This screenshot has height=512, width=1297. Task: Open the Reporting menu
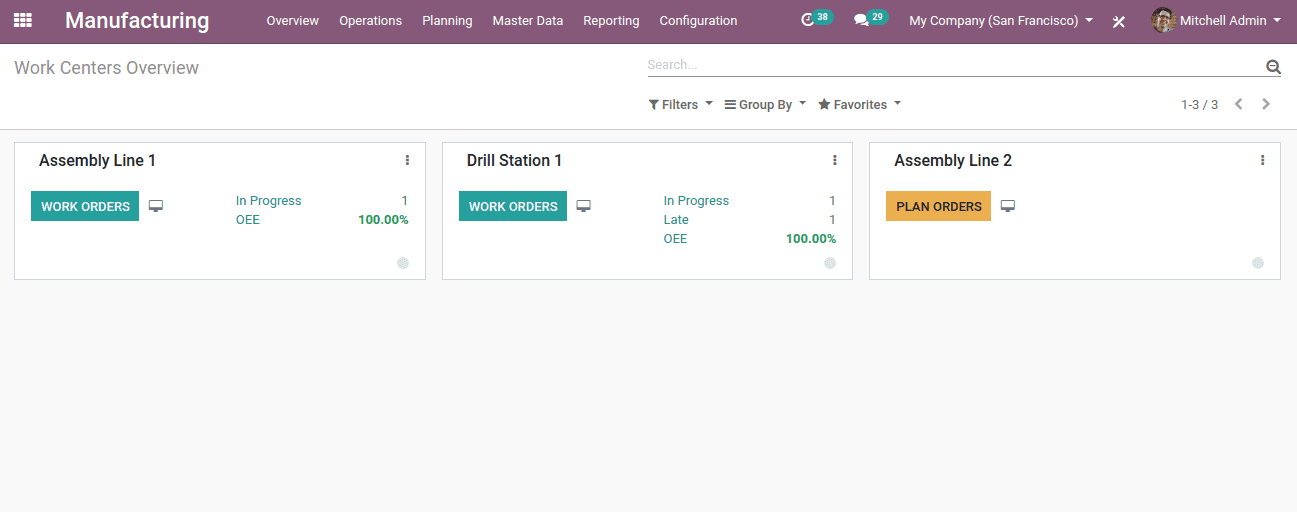[611, 20]
